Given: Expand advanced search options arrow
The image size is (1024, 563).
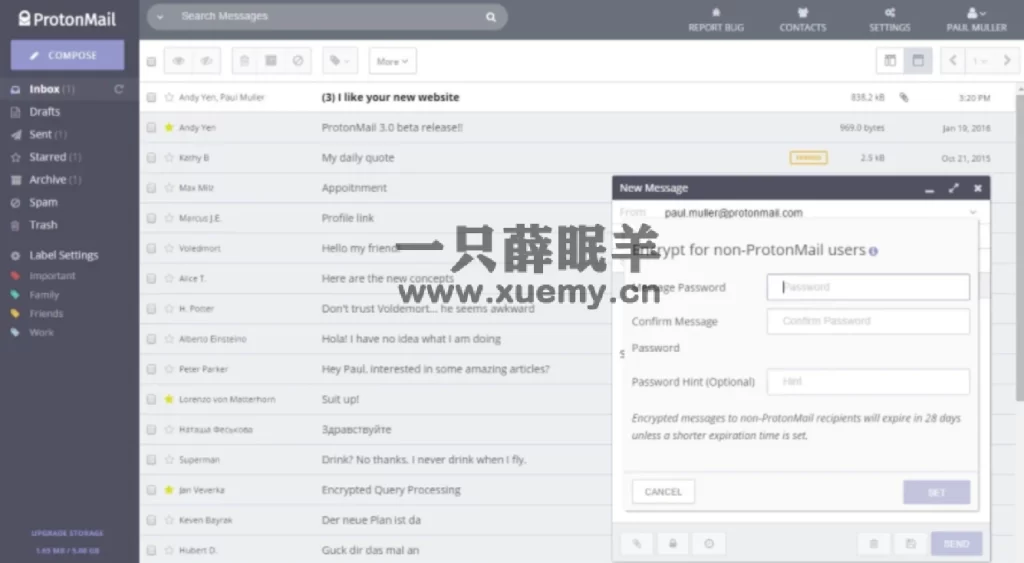Looking at the screenshot, I should 160,17.
